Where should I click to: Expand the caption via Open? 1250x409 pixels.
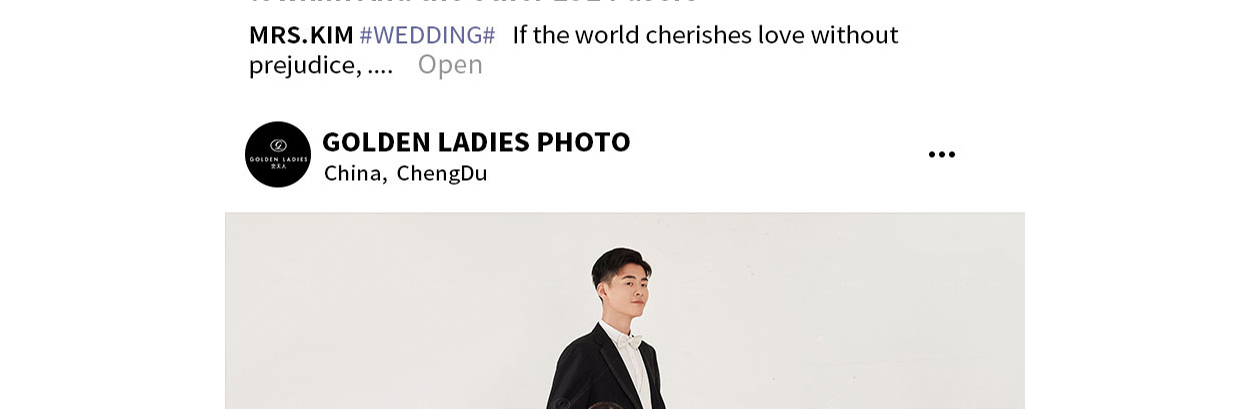pos(450,65)
